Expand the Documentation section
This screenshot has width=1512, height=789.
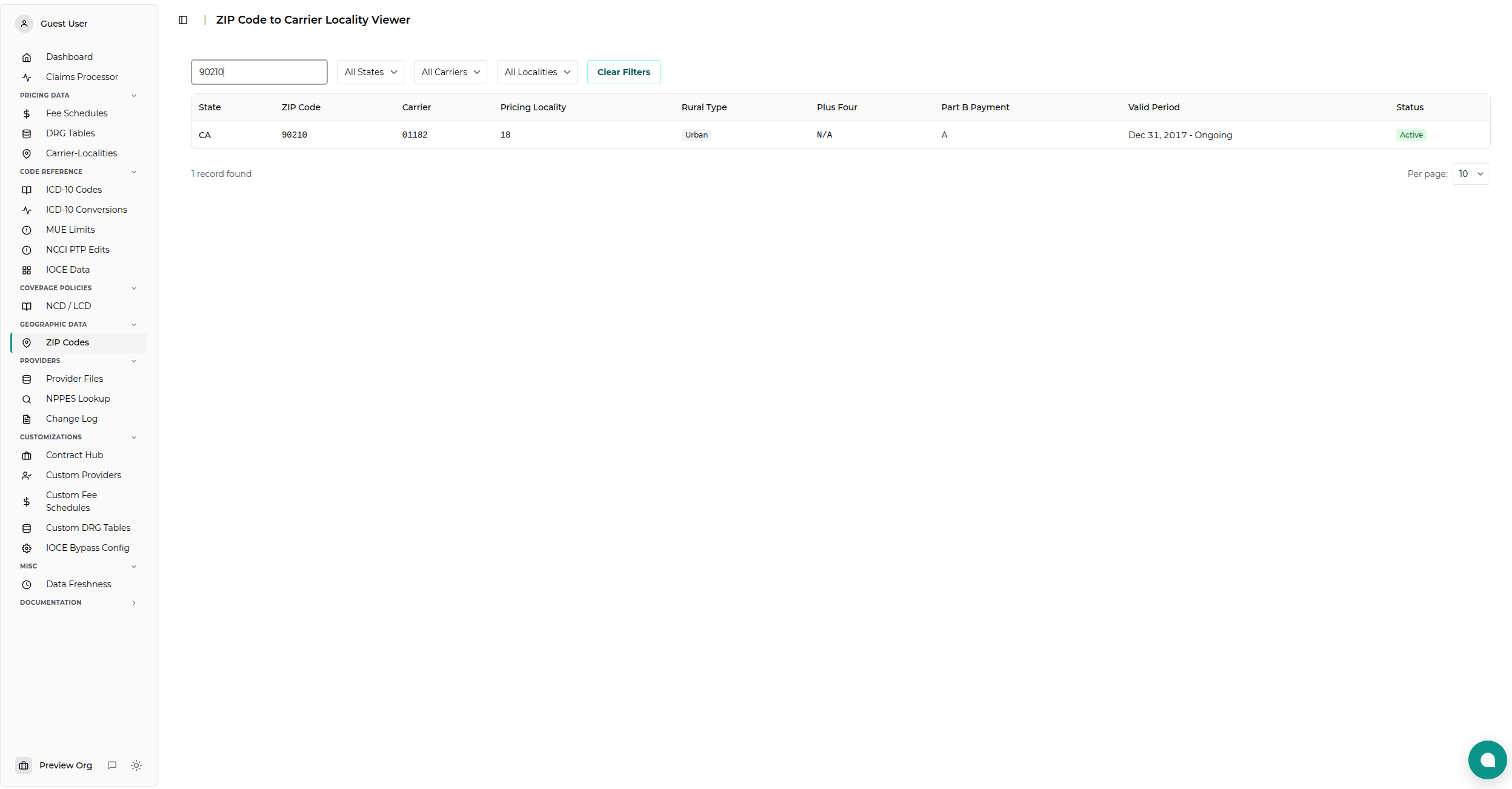[134, 603]
